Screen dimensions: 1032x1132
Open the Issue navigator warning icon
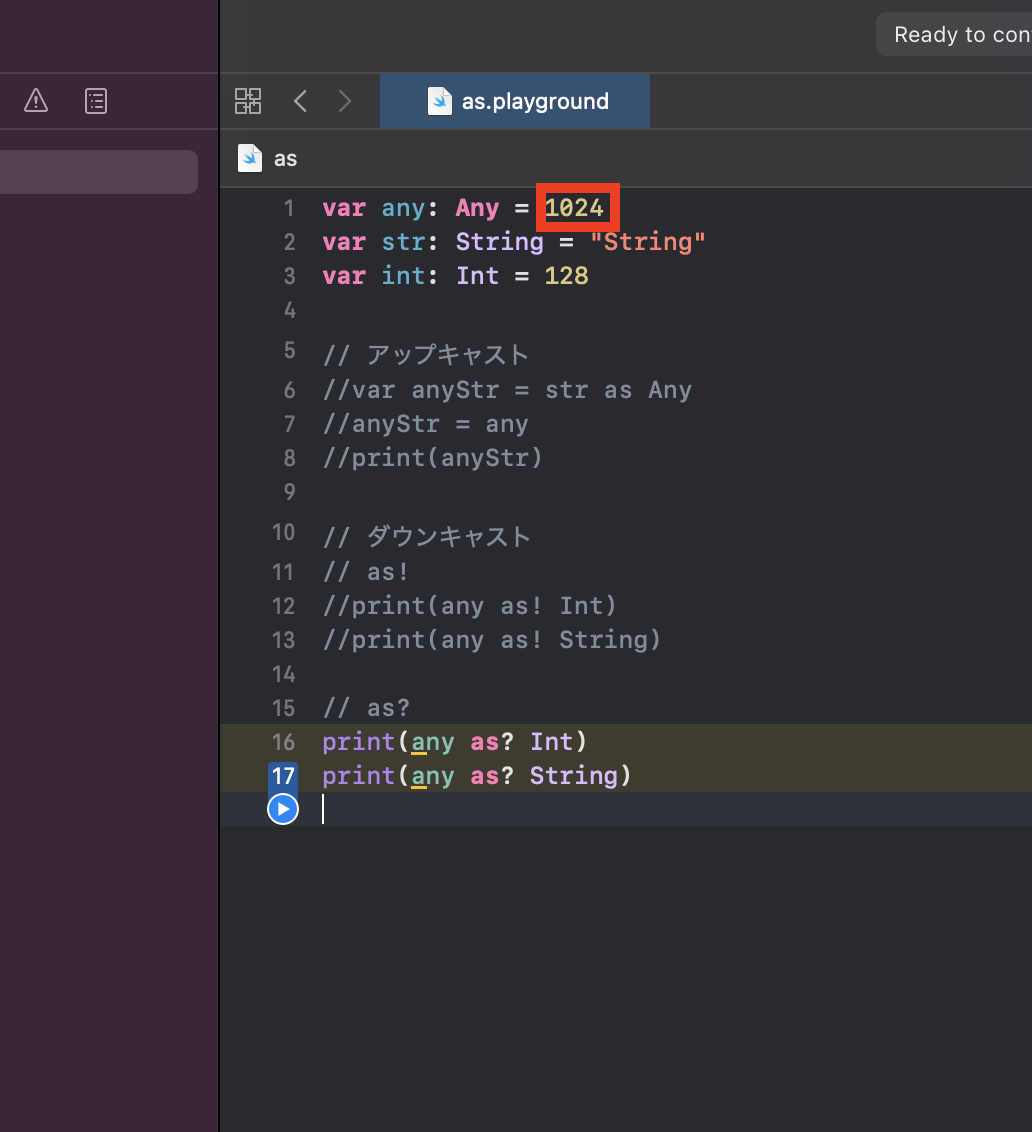(x=35, y=101)
